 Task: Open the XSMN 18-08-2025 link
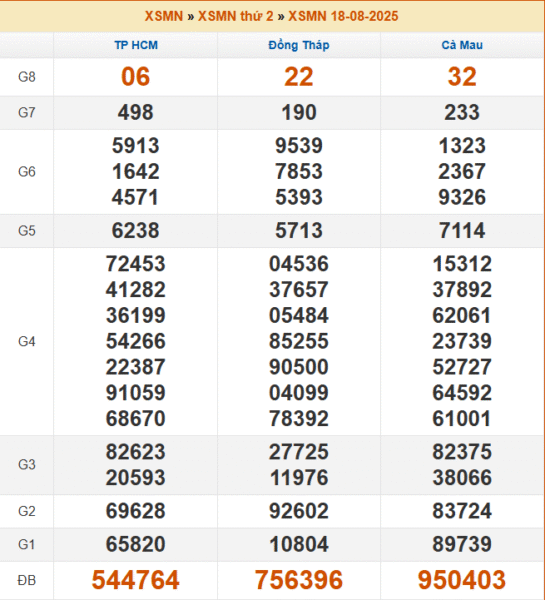(343, 16)
